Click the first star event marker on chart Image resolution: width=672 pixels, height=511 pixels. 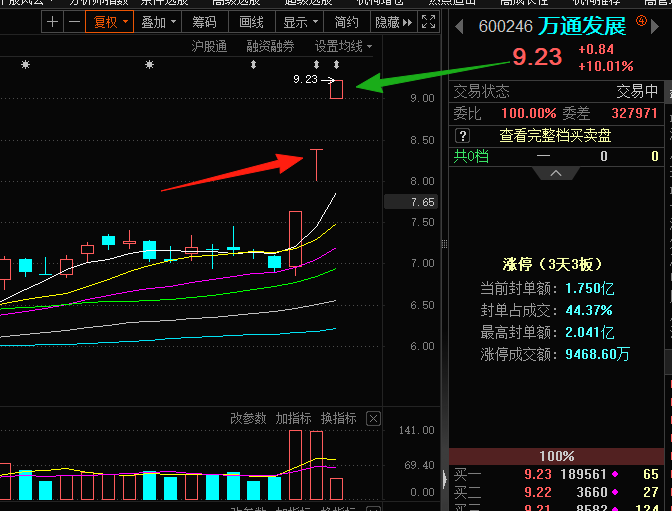(x=26, y=65)
